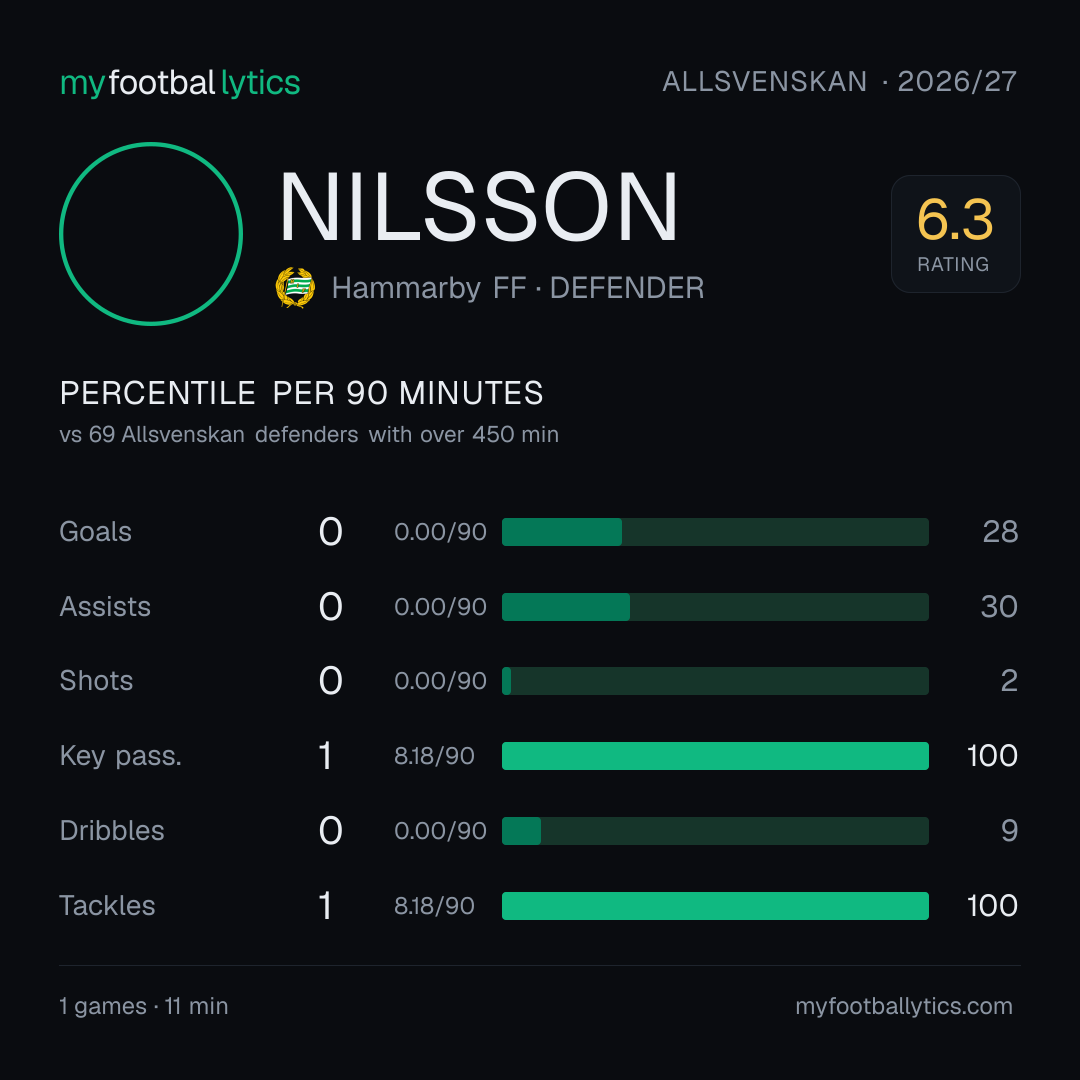Viewport: 1080px width, 1080px height.
Task: Click the Dribbles percentile bar
Action: coord(715,831)
